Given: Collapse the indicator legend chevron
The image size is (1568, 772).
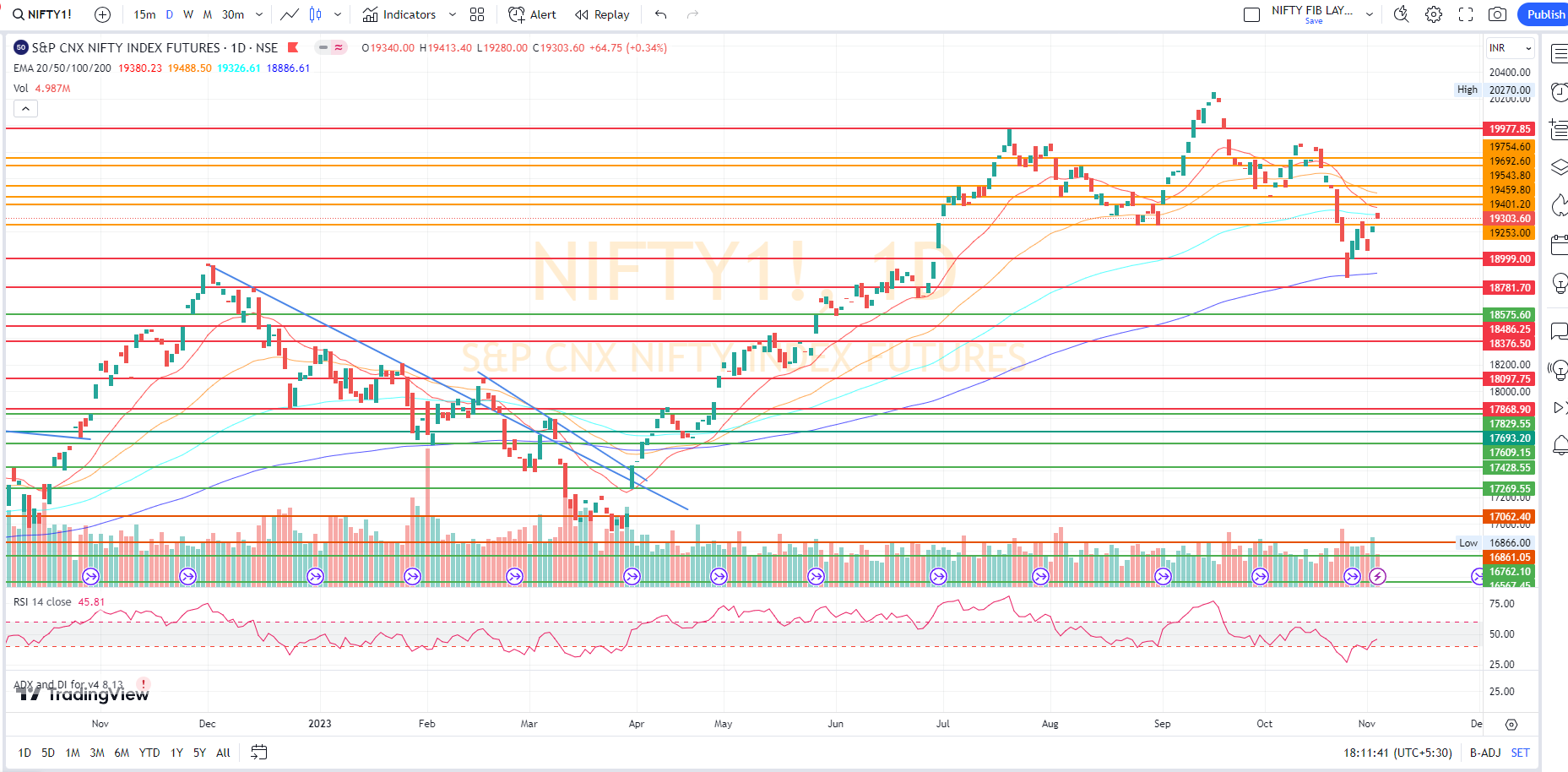Looking at the screenshot, I should click(x=25, y=109).
